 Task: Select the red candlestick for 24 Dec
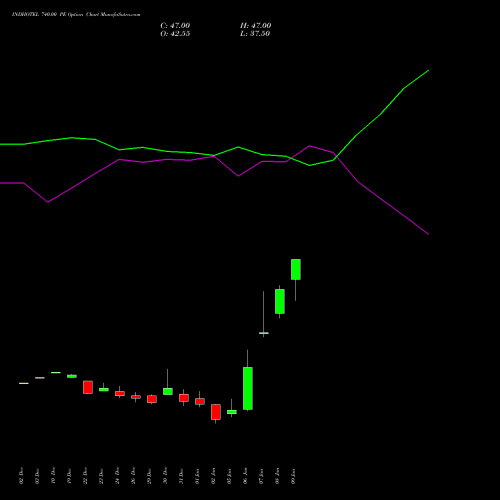(120, 393)
